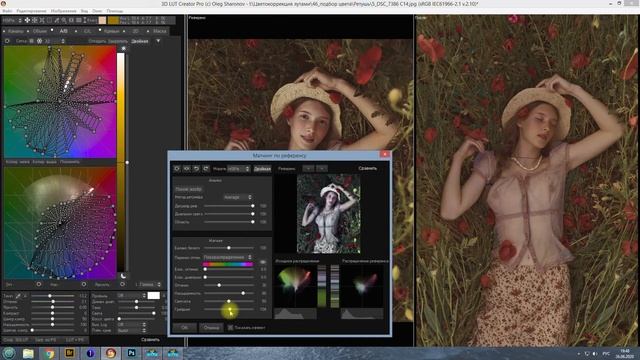Change the grid size 32 stepper
Image resolution: width=640 pixels, height=360 pixels.
click(63, 41)
